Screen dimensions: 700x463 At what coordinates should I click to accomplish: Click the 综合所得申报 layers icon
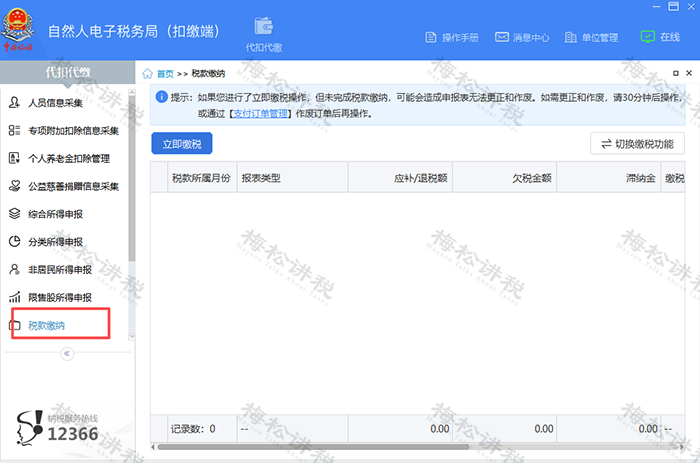pyautogui.click(x=14, y=214)
